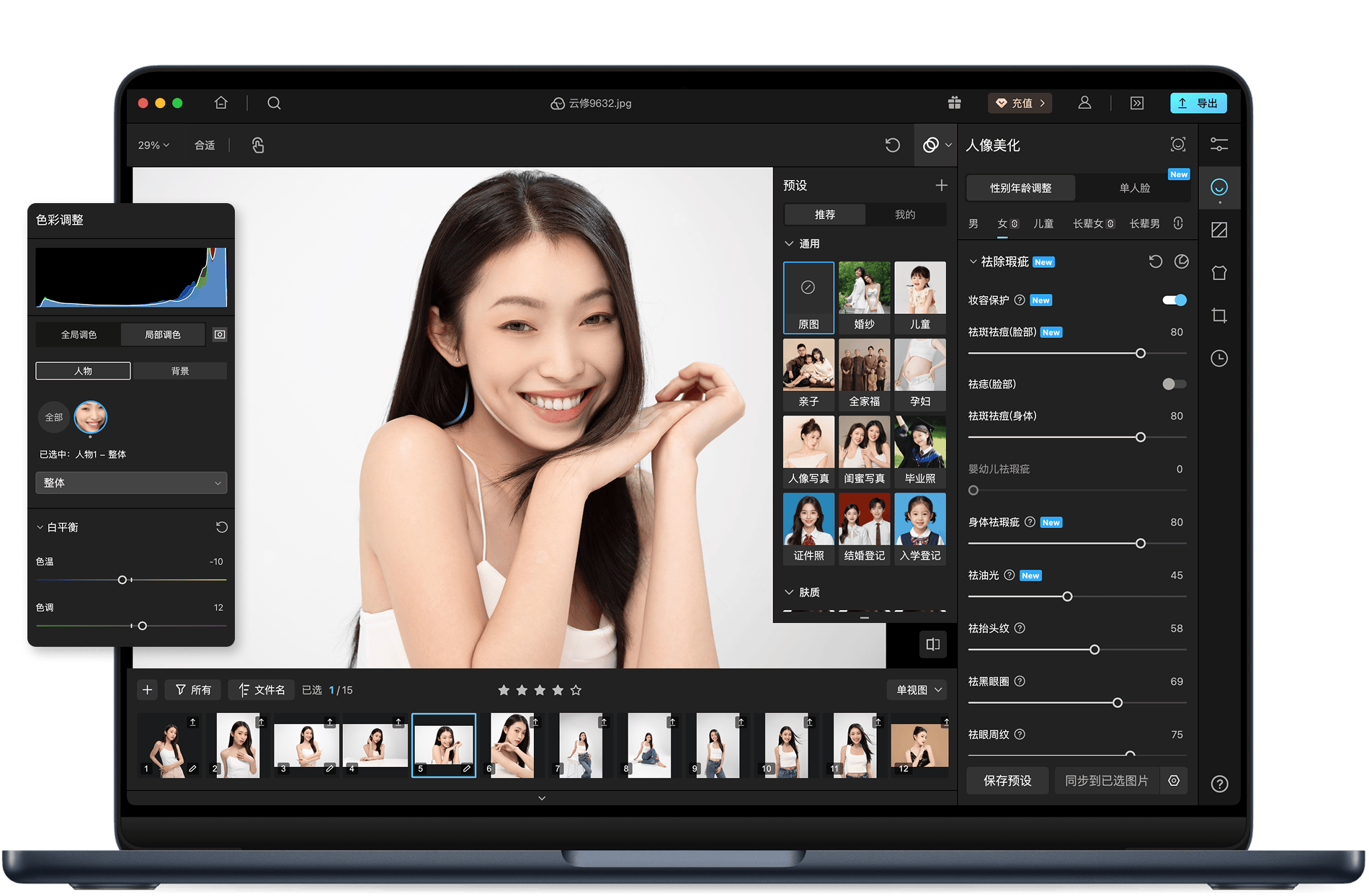Switch to the 局部调色 tab
The image size is (1369, 896).
coord(163,334)
